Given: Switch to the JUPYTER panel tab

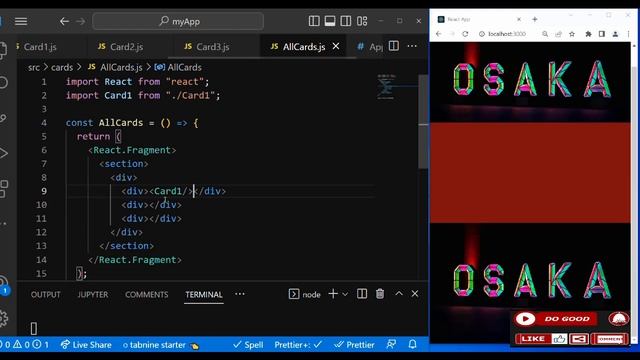Looking at the screenshot, I should coord(93,295).
